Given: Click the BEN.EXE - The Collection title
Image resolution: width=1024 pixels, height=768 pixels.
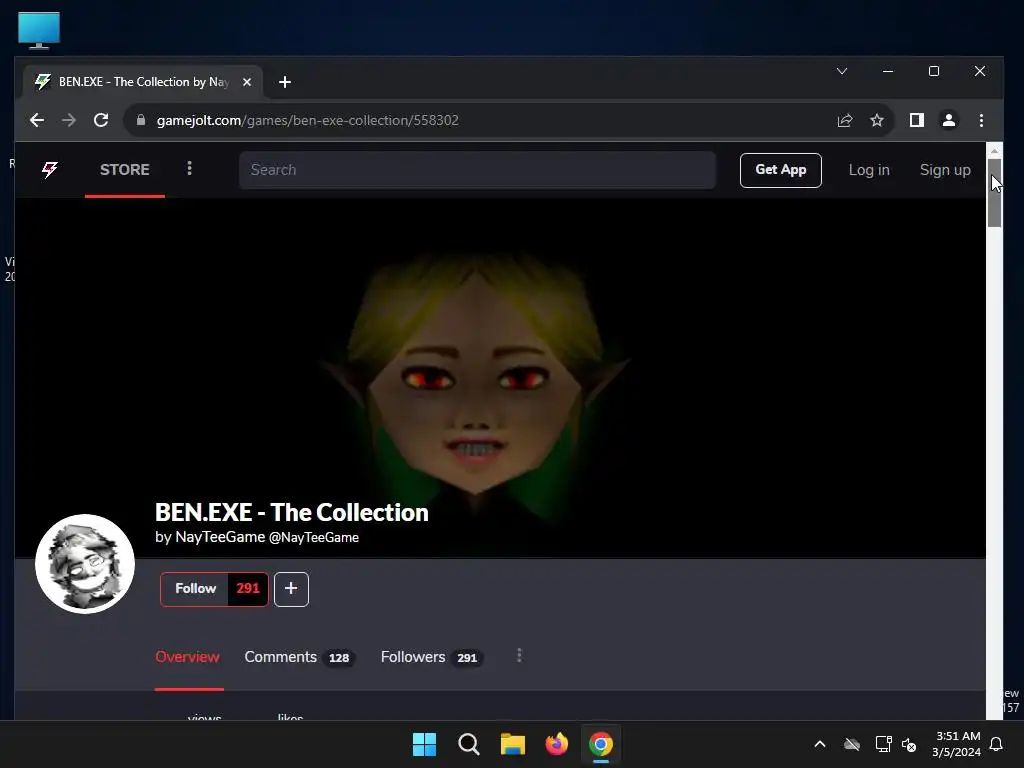Looking at the screenshot, I should click(x=292, y=513).
